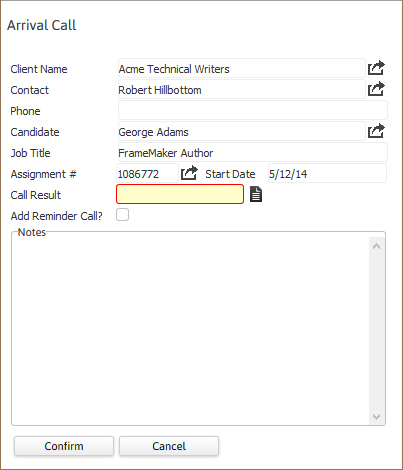Enable the Add Reminder Call checkbox
Image resolution: width=403 pixels, height=470 pixels.
(x=122, y=215)
